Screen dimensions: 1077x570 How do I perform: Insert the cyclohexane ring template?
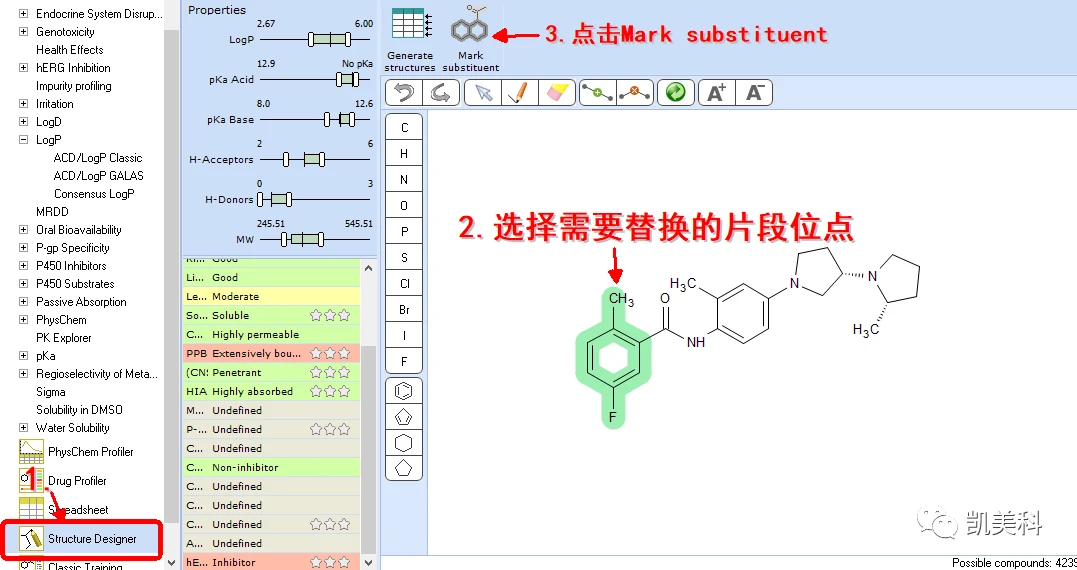(x=404, y=443)
